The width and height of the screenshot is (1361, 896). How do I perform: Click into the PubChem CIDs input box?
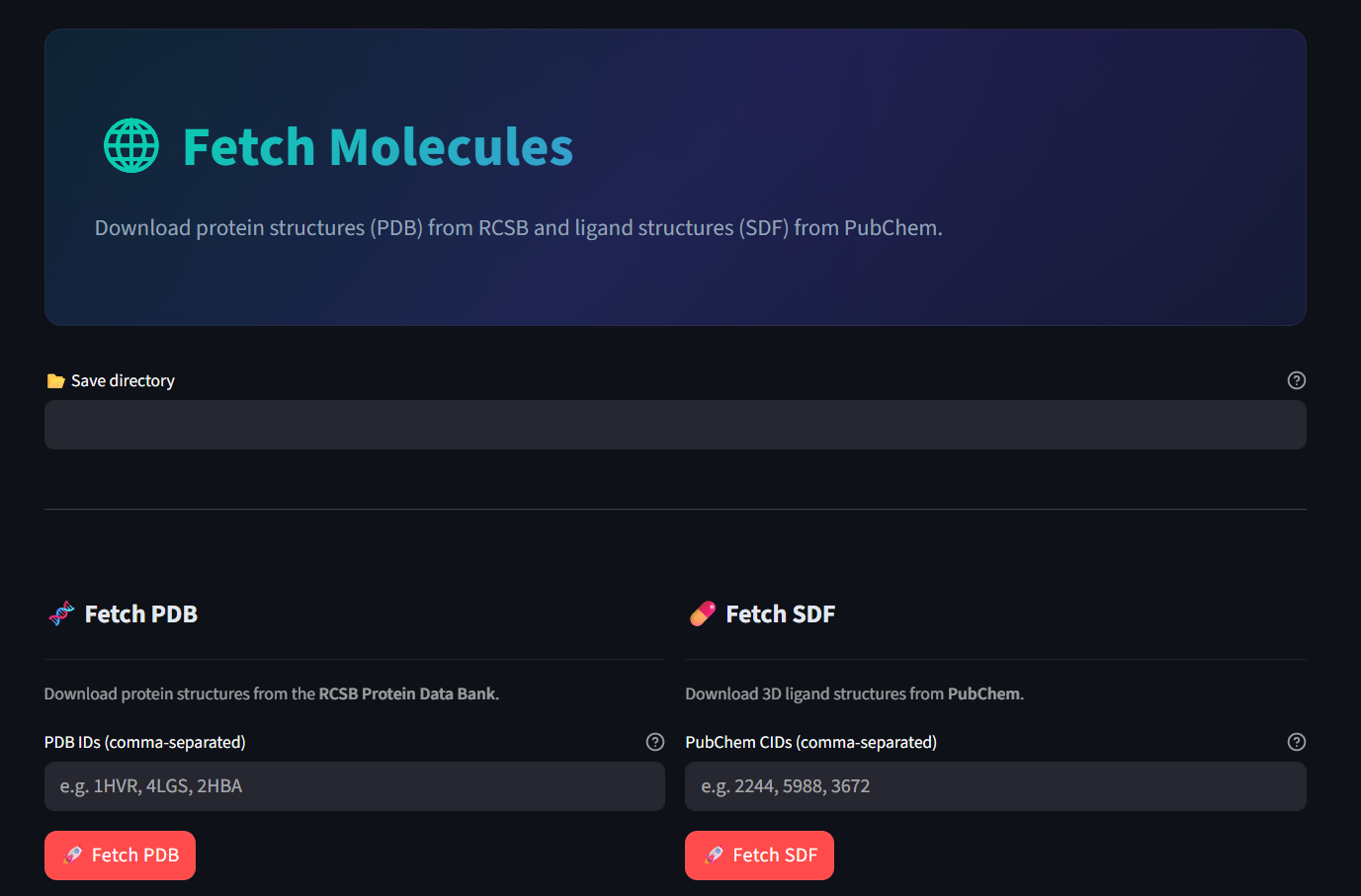(x=995, y=786)
